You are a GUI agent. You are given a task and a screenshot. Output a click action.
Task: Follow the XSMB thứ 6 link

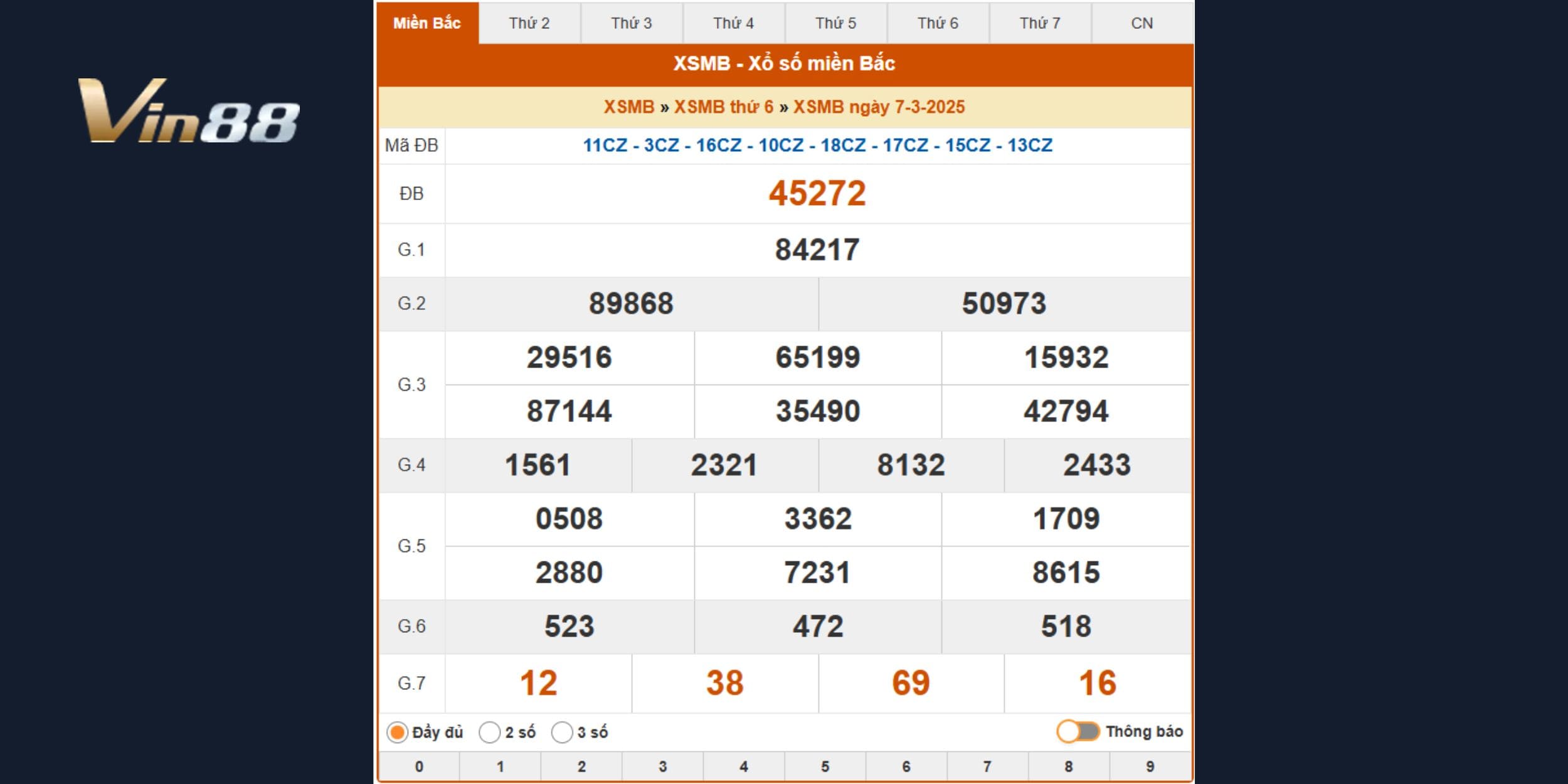tap(724, 107)
